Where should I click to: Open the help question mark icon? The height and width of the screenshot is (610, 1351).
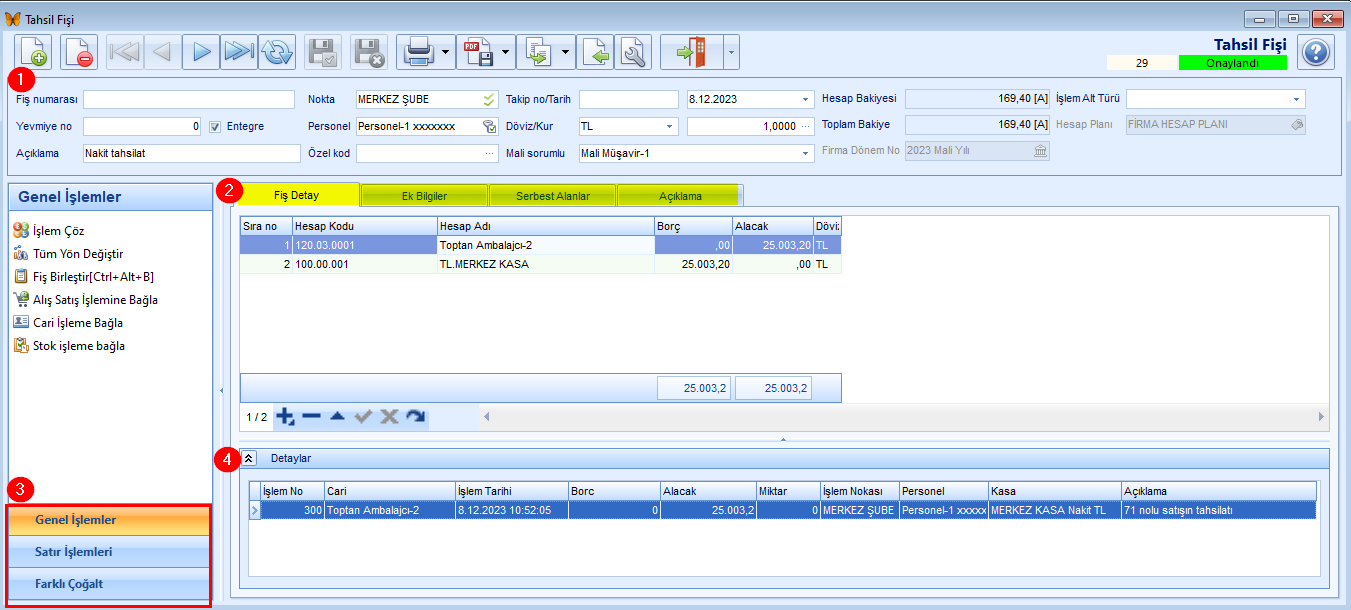tap(1316, 52)
